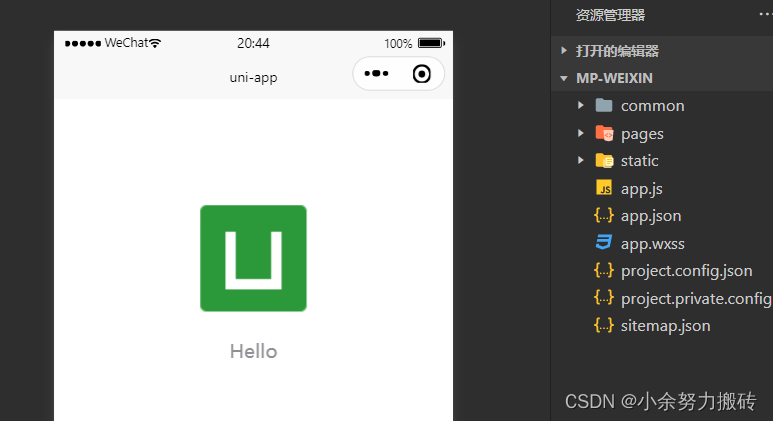The image size is (773, 421).
Task: Click the braces icon beside project.private.config
Action: 604,298
